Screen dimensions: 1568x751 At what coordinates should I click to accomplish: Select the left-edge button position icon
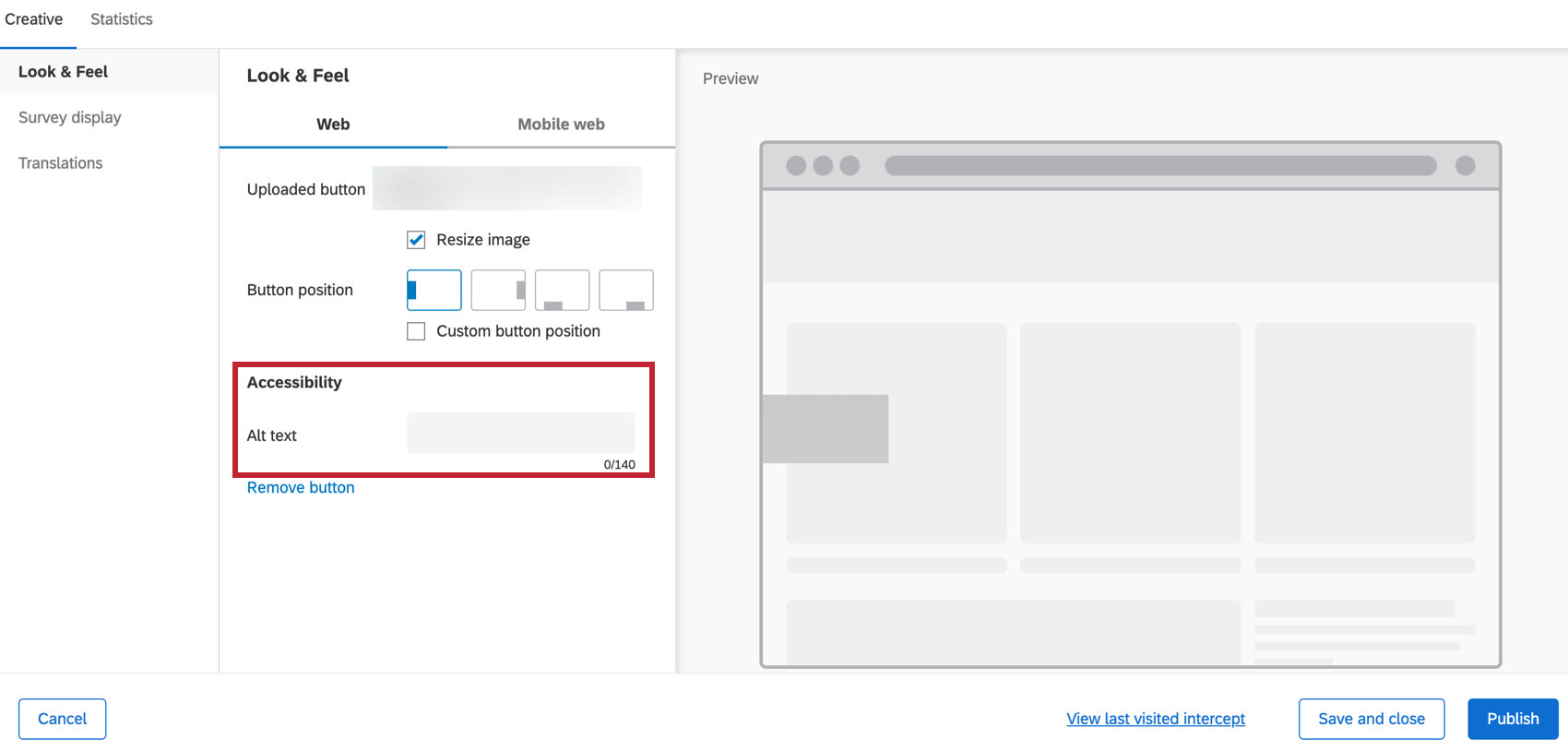click(434, 290)
